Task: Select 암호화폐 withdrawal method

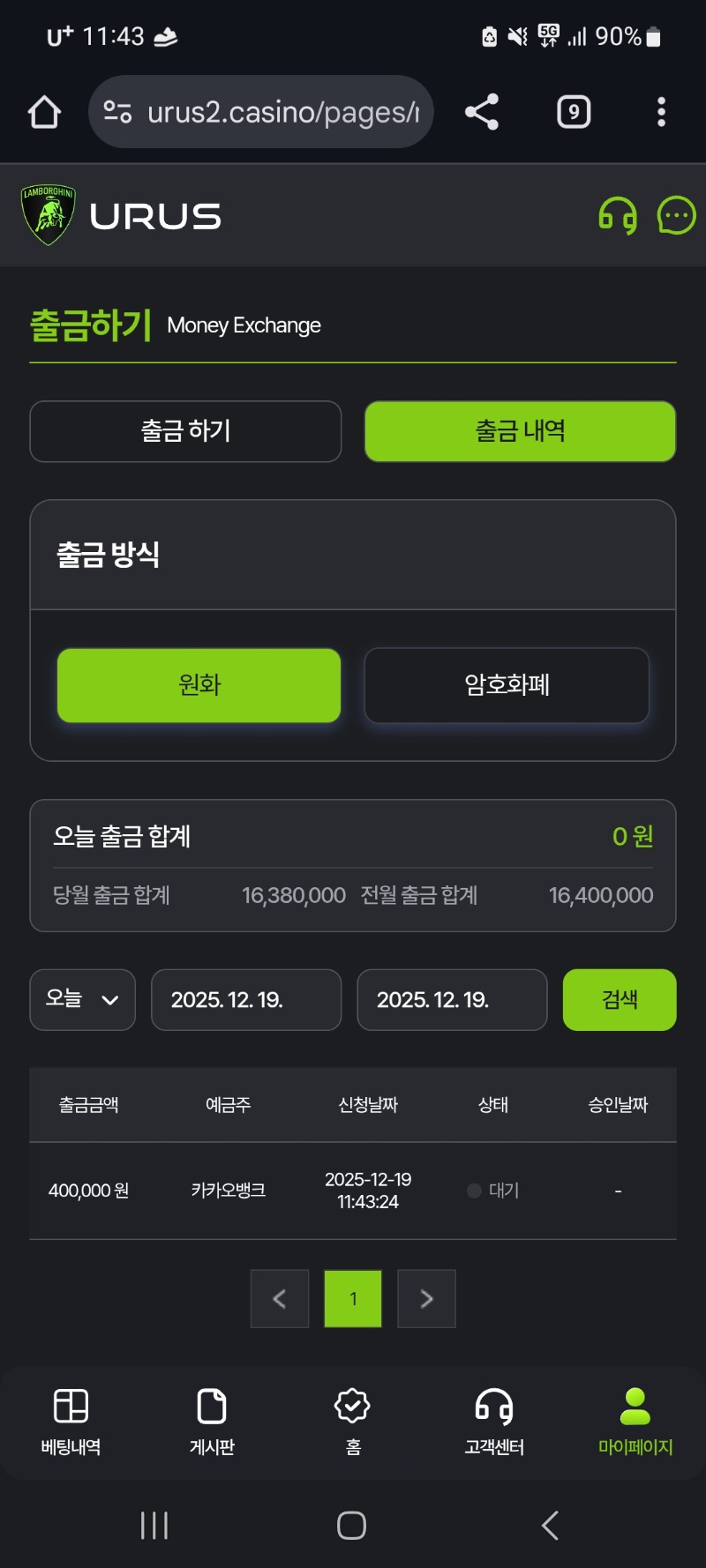Action: 507,685
